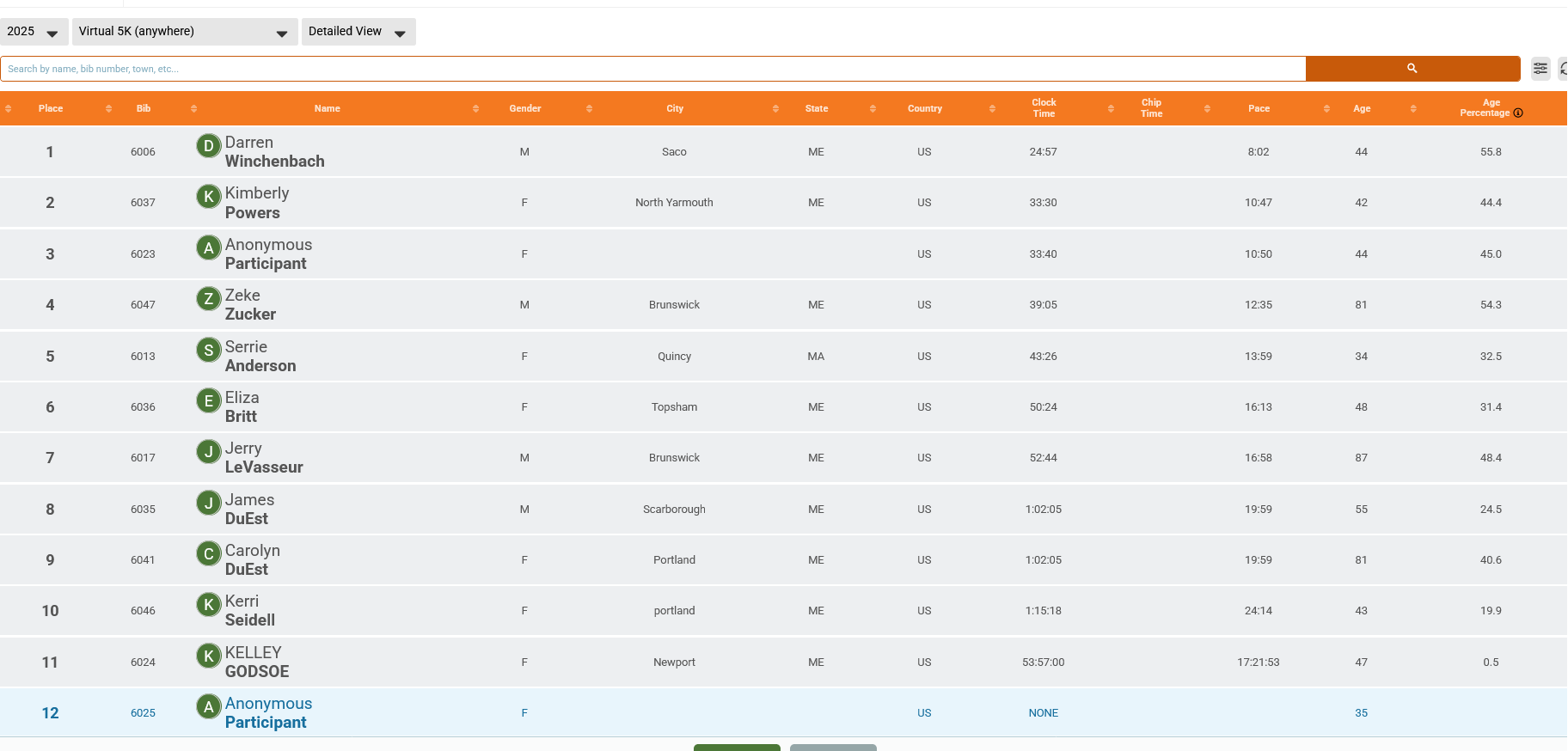Click Carolyn DuEst's green C avatar
Image resolution: width=1568 pixels, height=751 pixels.
point(208,554)
